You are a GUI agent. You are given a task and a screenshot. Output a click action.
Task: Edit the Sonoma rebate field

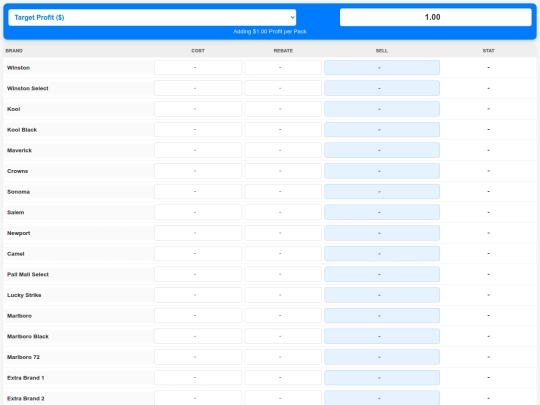pyautogui.click(x=283, y=191)
